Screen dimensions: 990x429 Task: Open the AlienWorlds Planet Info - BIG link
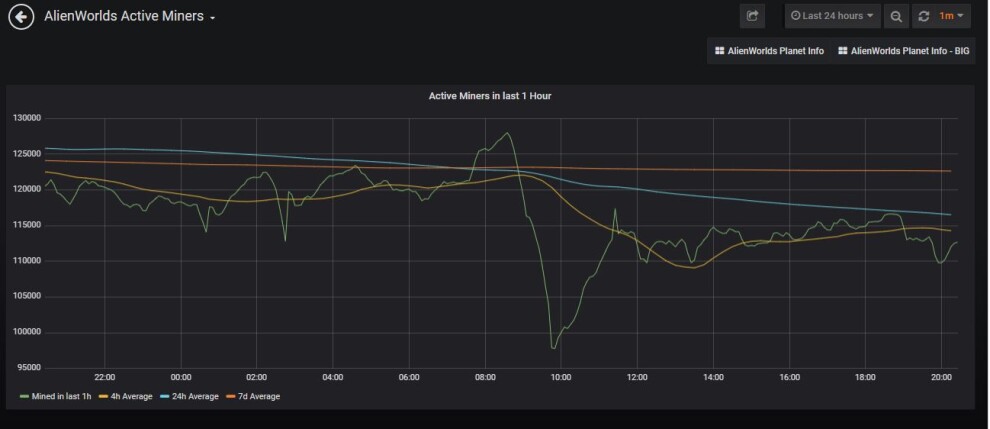(x=904, y=51)
